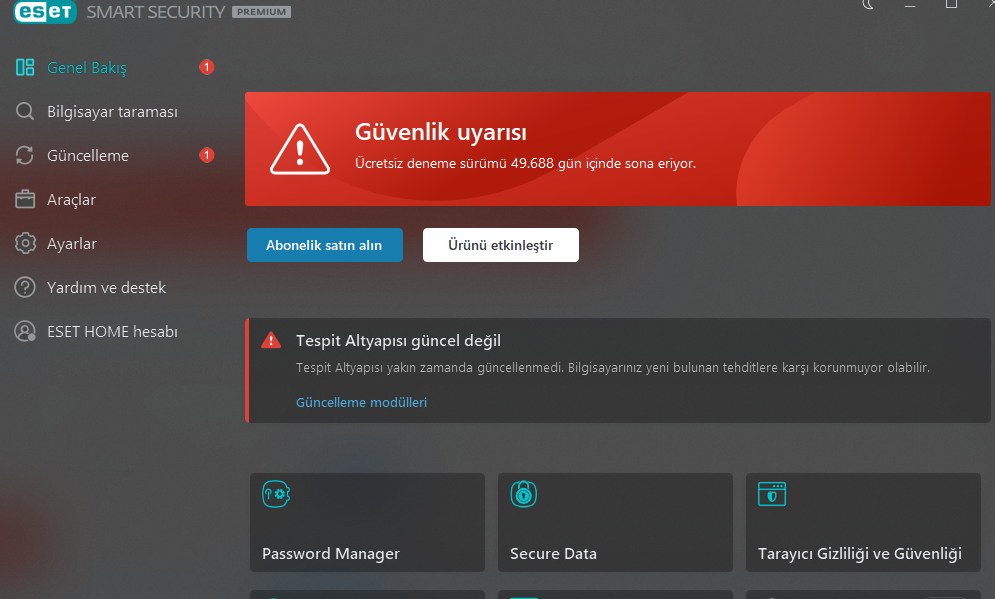Image resolution: width=995 pixels, height=599 pixels.
Task: Click the Güncelleme refresh arrows icon
Action: (x=25, y=156)
